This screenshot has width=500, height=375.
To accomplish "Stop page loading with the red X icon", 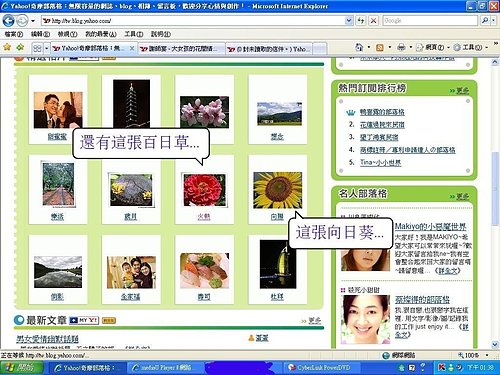I will pos(374,21).
